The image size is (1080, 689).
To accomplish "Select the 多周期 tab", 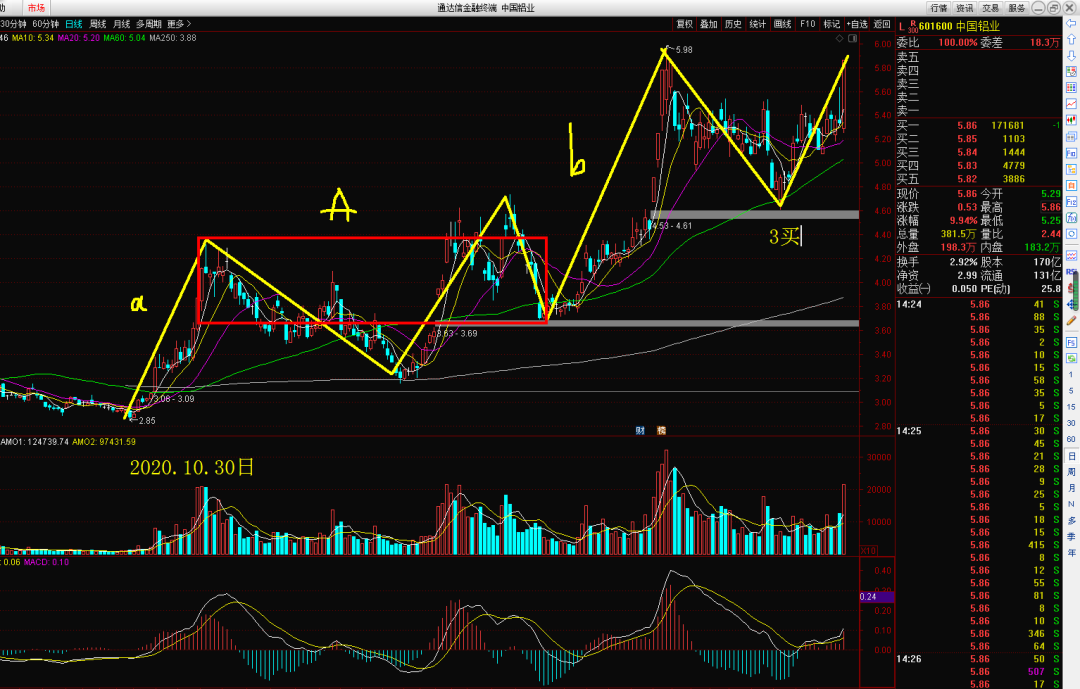I will pos(149,24).
